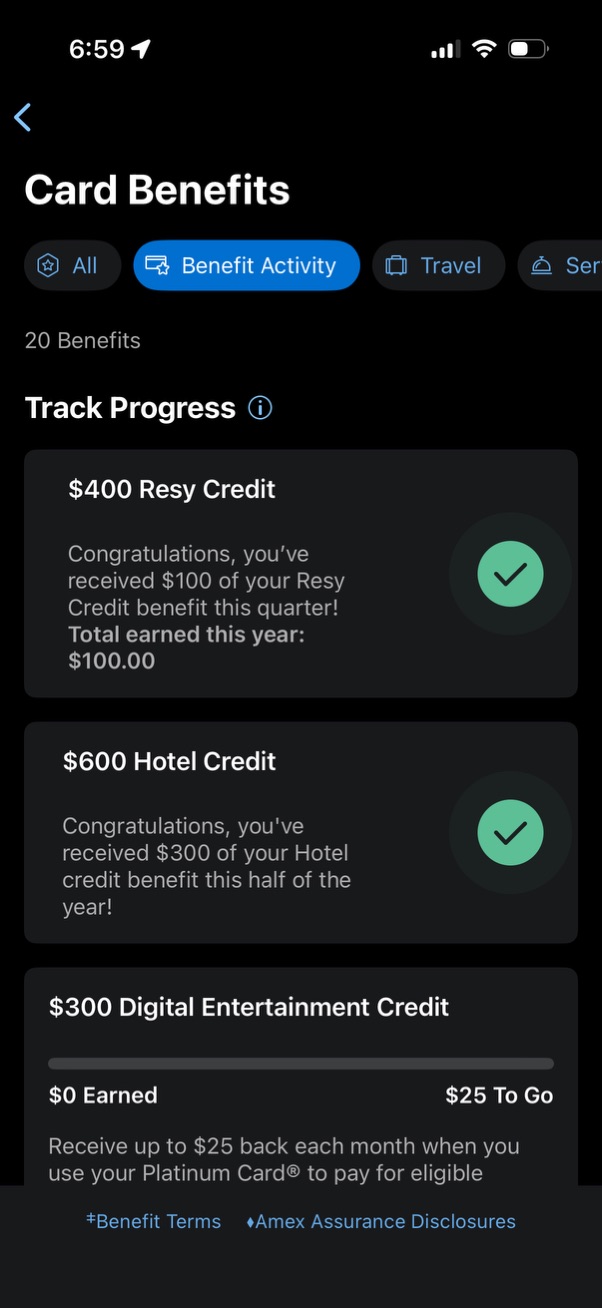Switch on the partially visible Services filter

(x=565, y=265)
